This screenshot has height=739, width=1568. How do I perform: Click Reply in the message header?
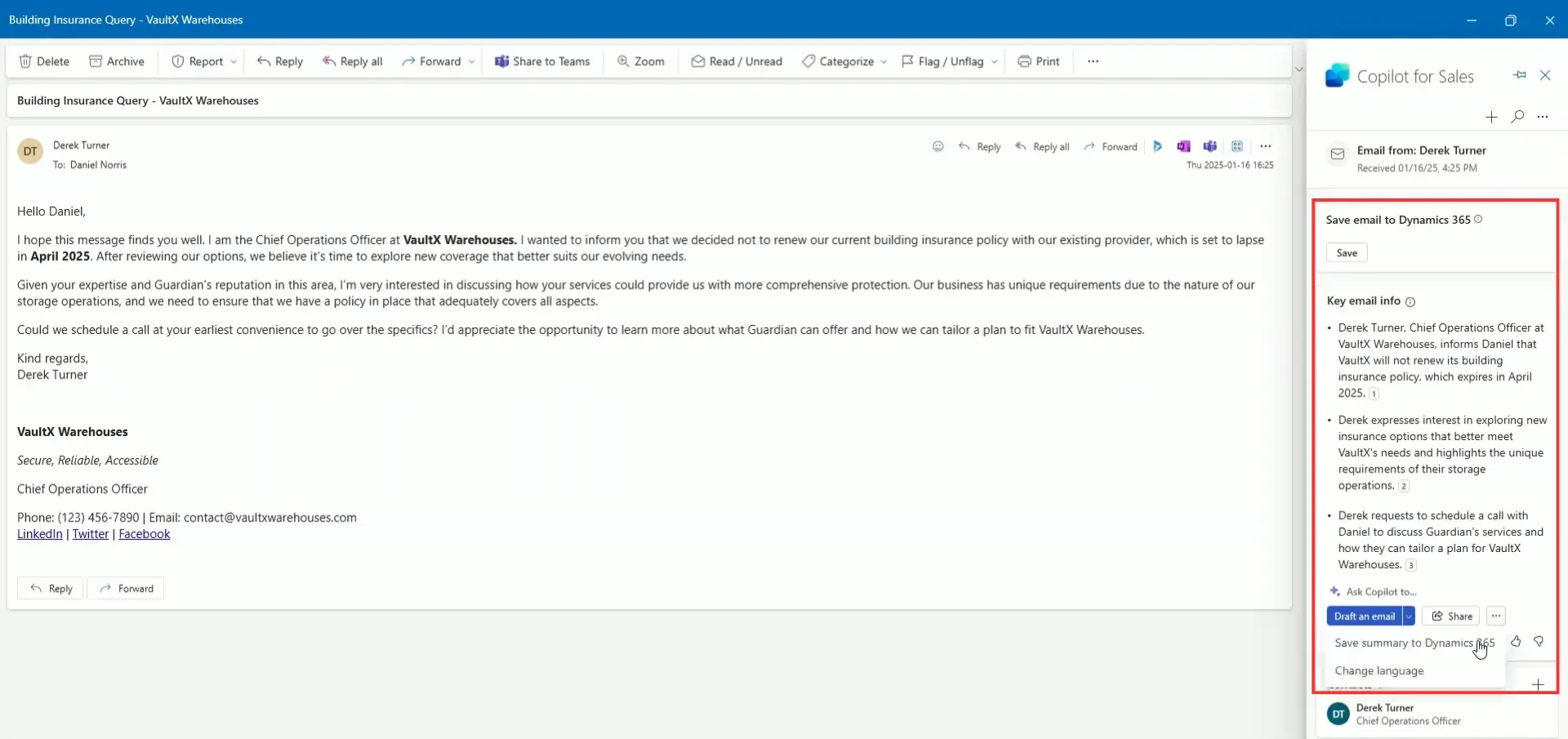tap(980, 146)
